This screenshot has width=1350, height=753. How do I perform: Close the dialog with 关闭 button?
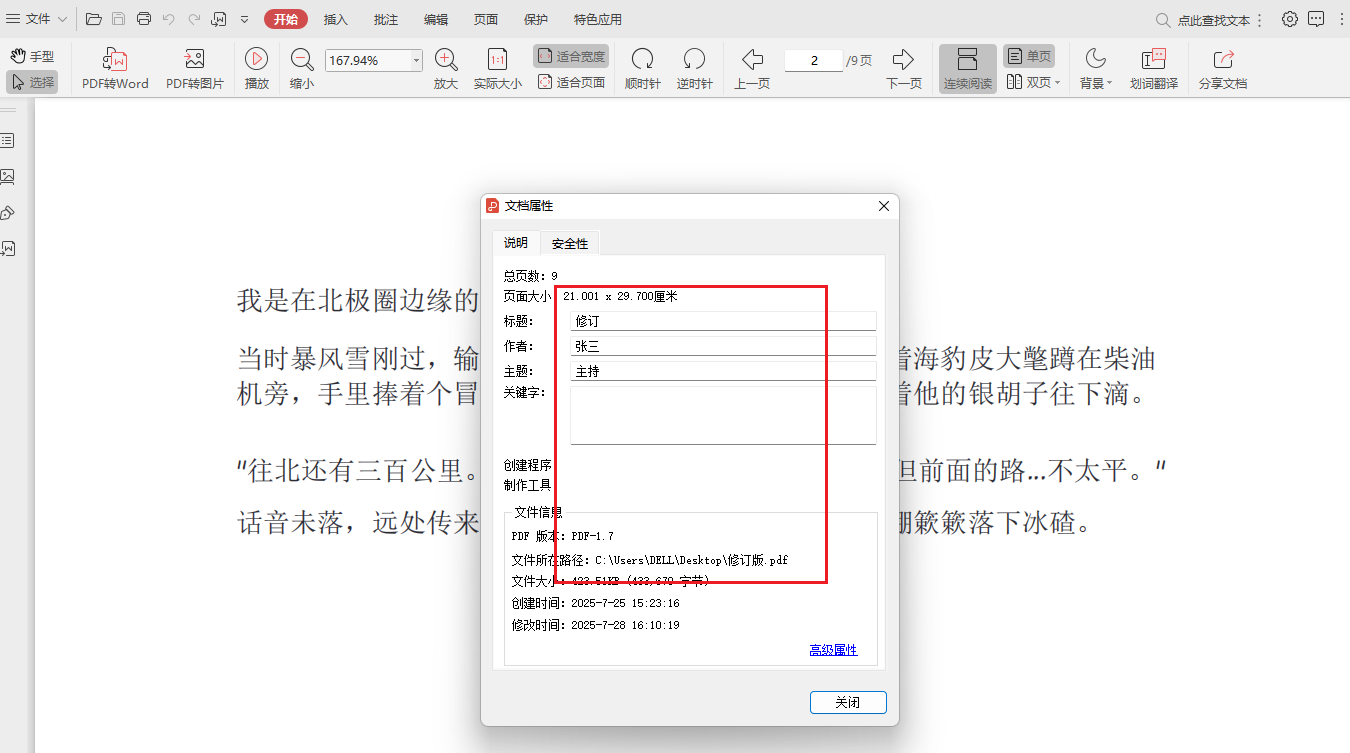(x=848, y=702)
